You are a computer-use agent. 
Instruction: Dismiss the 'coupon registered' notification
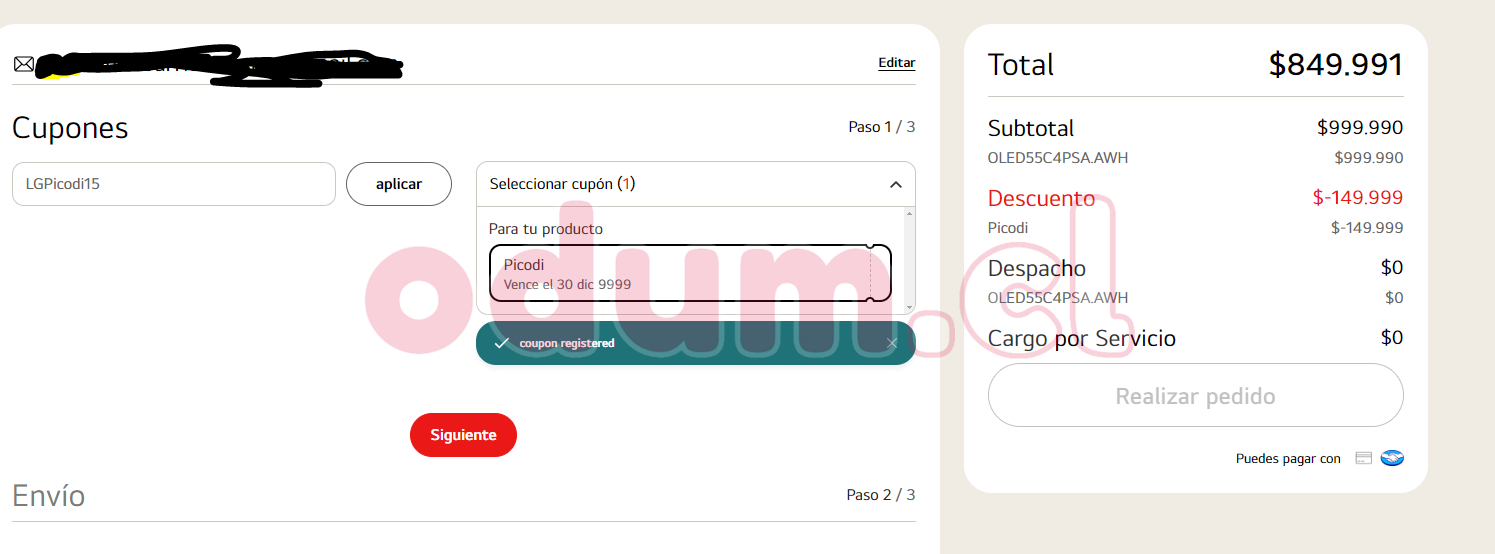coord(892,343)
